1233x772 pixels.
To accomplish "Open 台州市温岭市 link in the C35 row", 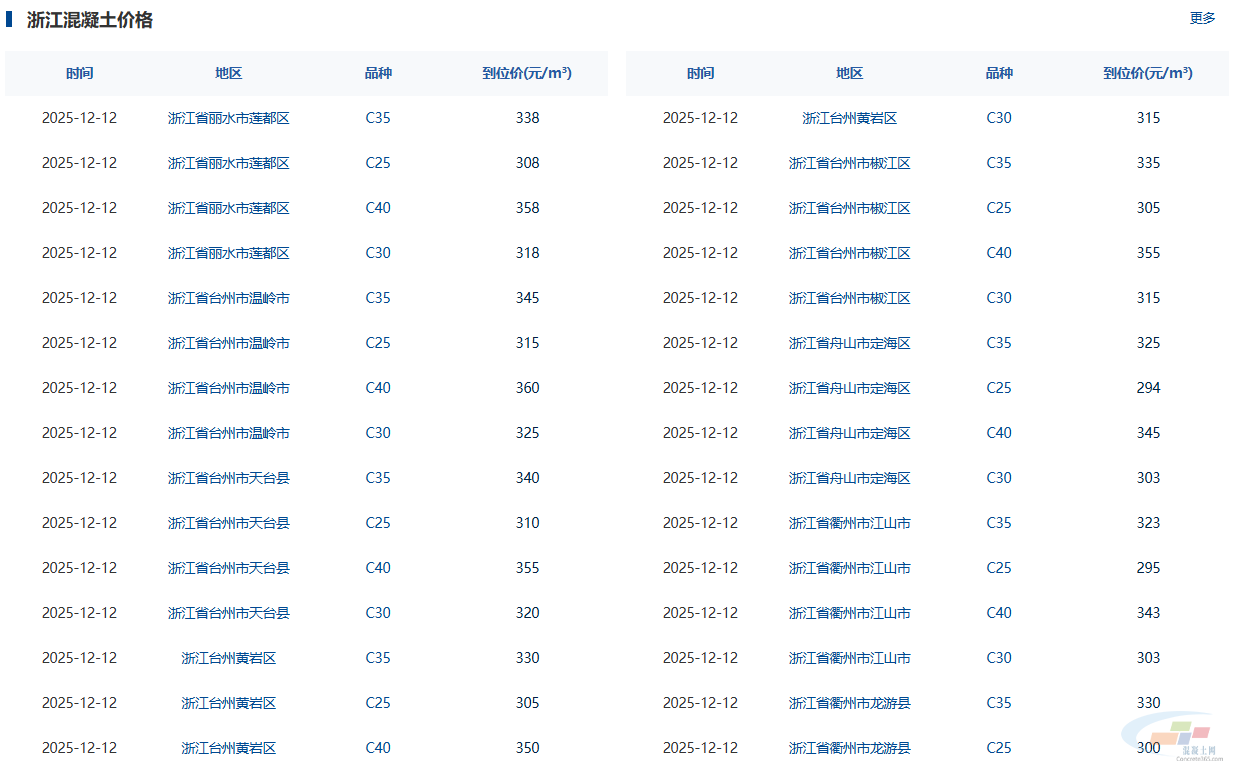I will click(x=228, y=298).
